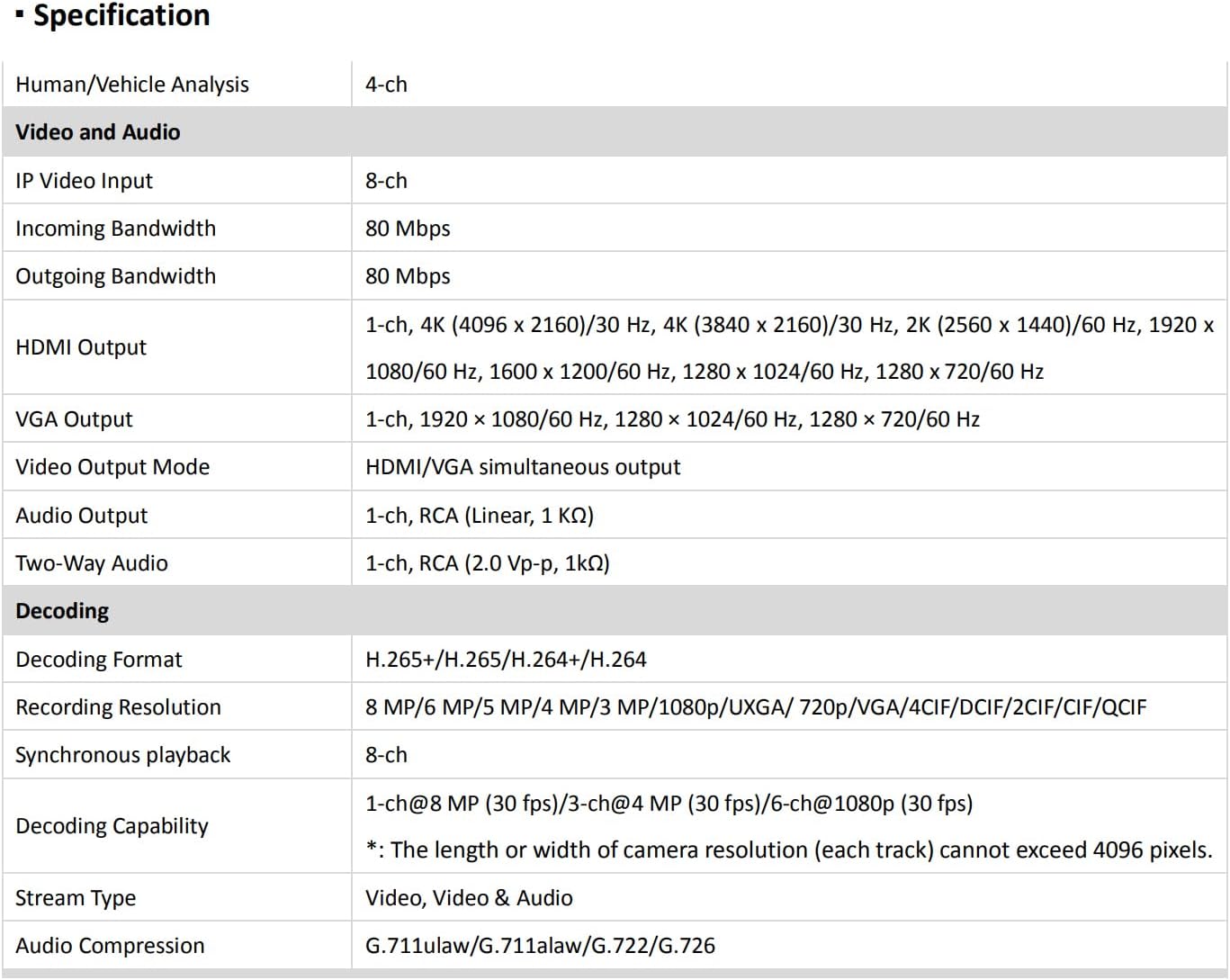Select the Decoding Capability label
This screenshot has width=1230, height=980.
point(112,826)
